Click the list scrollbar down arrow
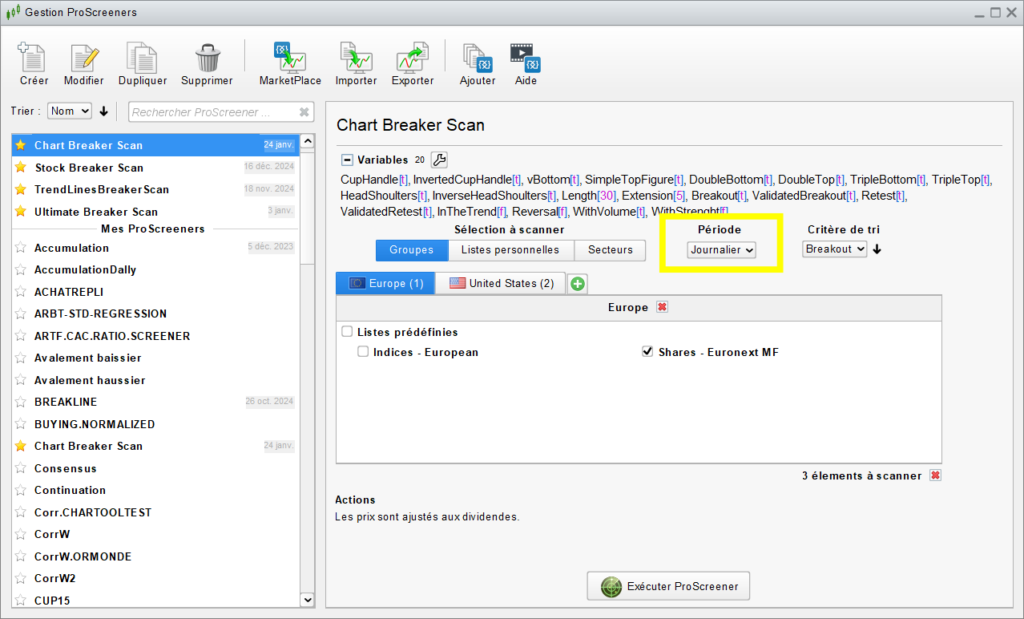The width and height of the screenshot is (1024, 619). 308,599
